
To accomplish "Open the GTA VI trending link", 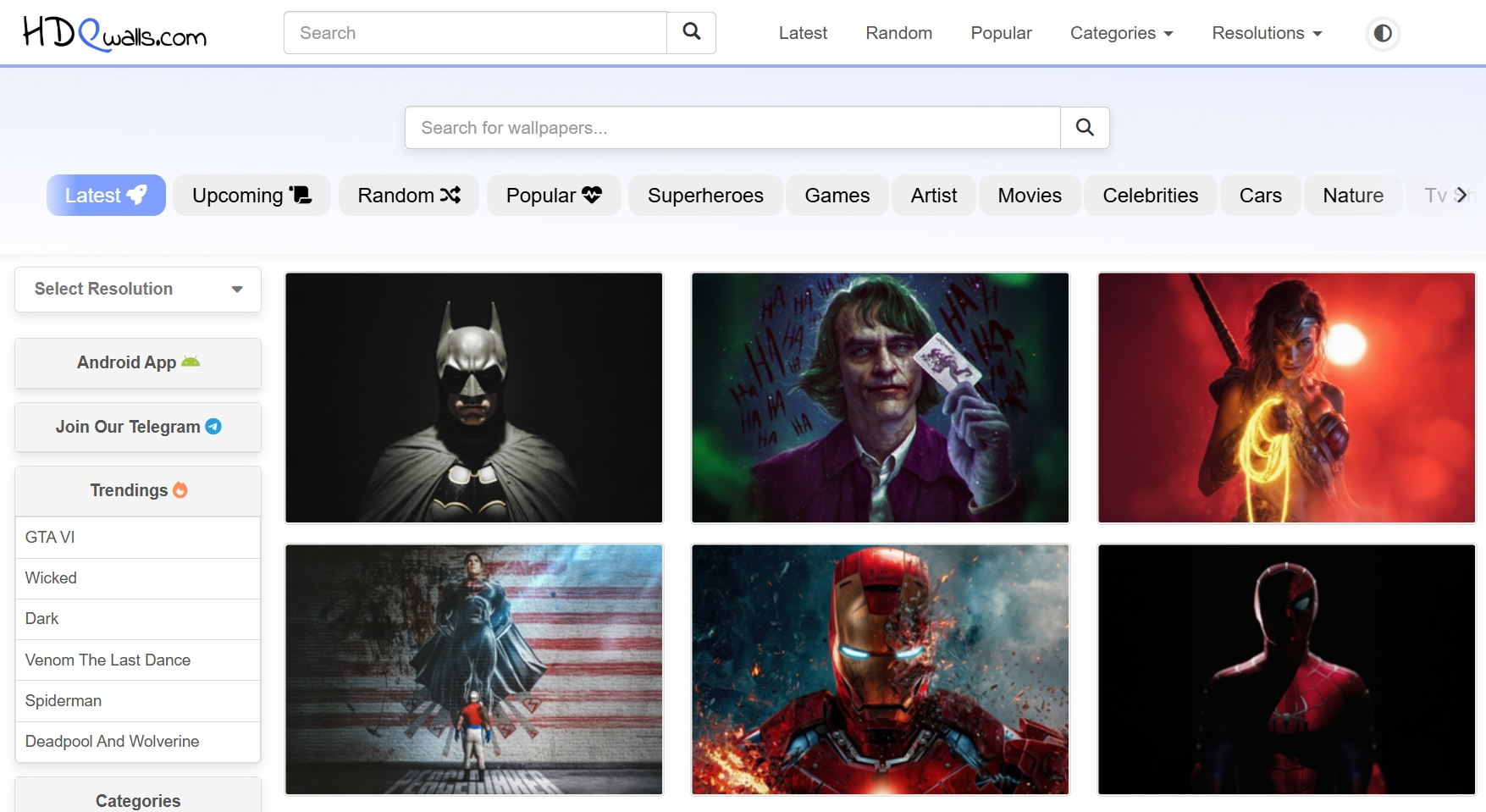I will (51, 538).
